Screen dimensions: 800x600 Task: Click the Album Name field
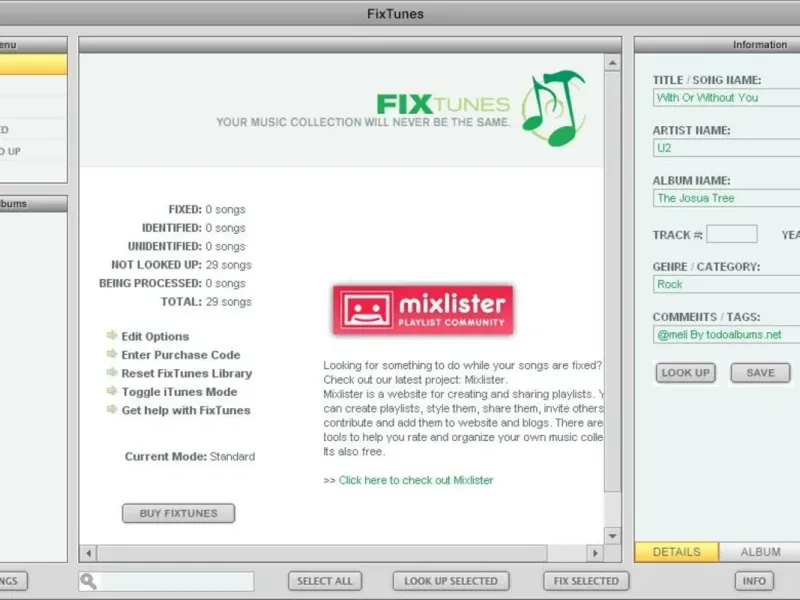[x=727, y=198]
